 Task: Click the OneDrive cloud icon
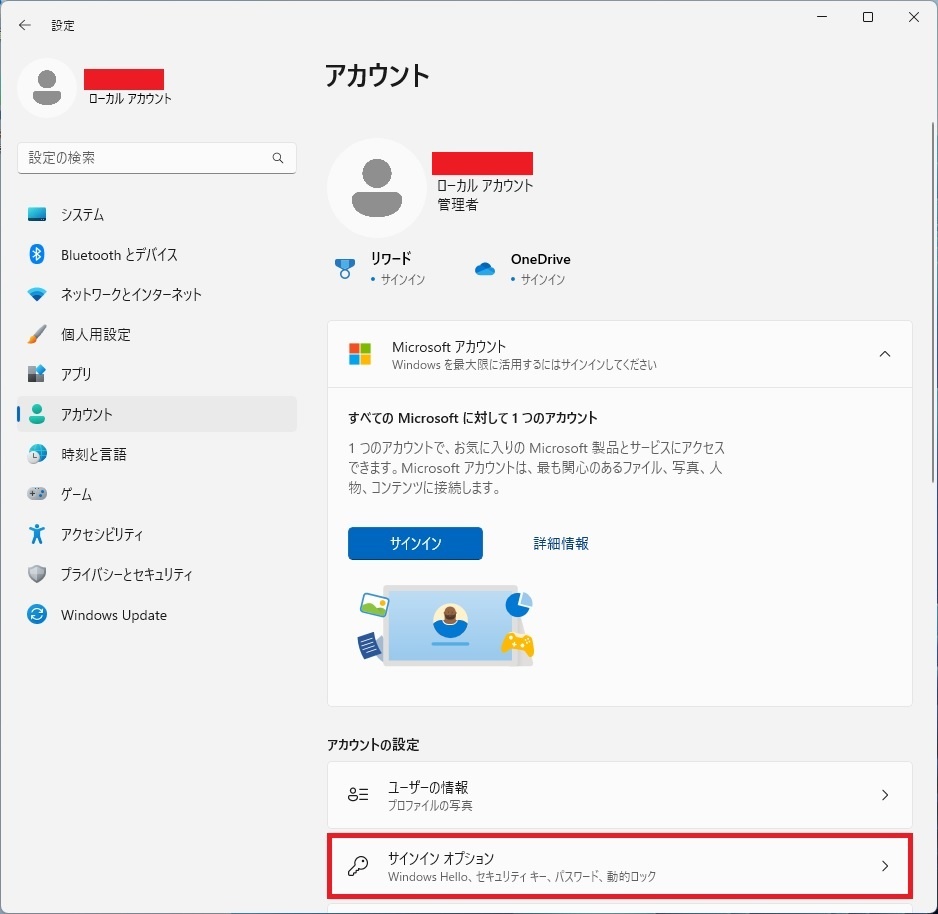pos(485,269)
